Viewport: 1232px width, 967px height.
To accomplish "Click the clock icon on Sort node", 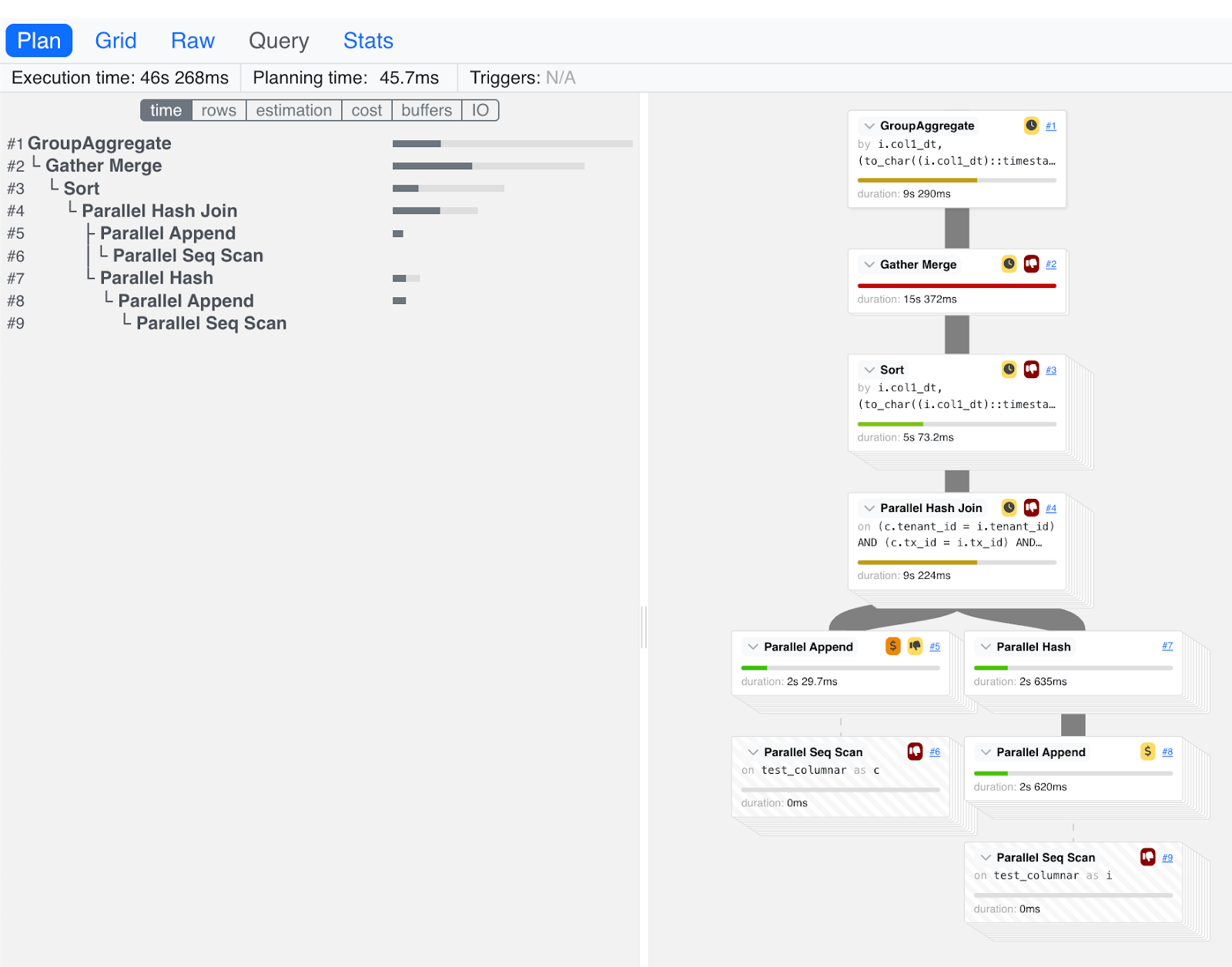I will [1009, 370].
